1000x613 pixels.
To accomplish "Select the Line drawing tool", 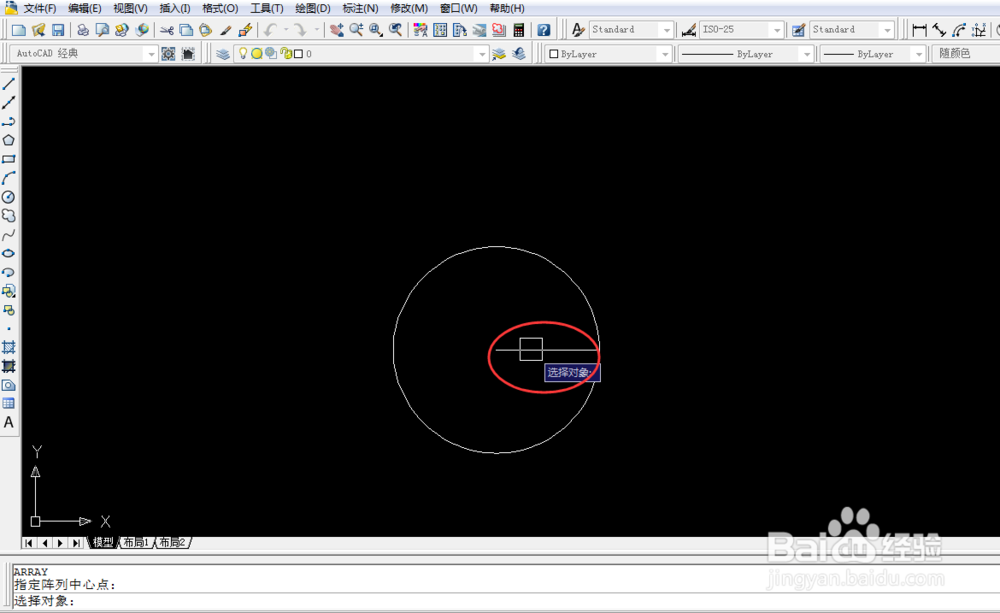I will click(8, 84).
